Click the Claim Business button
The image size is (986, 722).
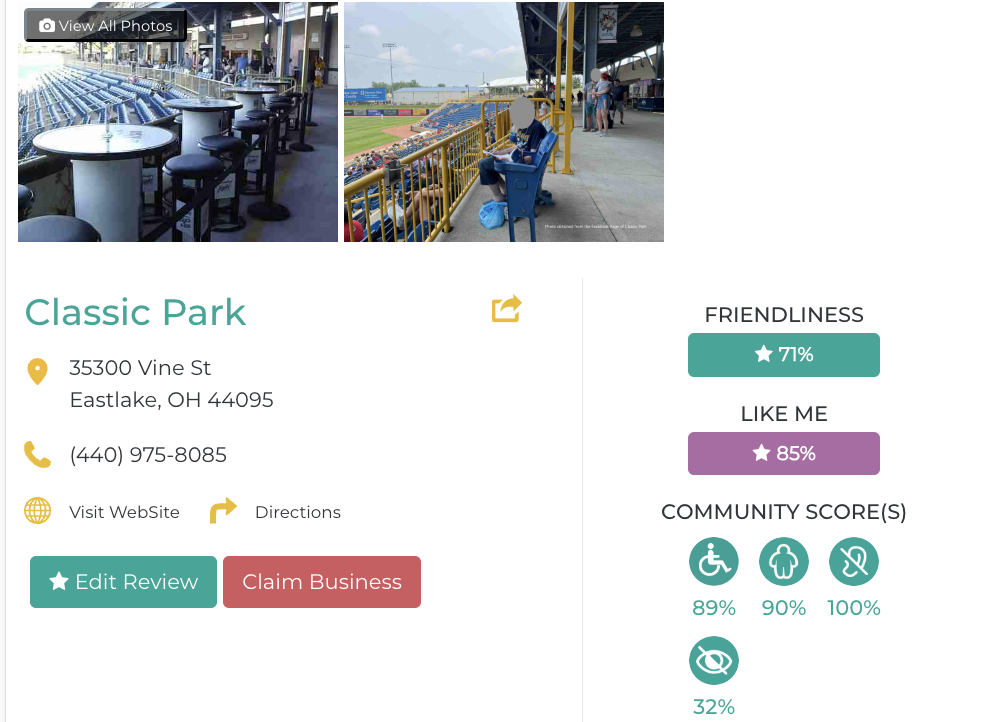(322, 582)
